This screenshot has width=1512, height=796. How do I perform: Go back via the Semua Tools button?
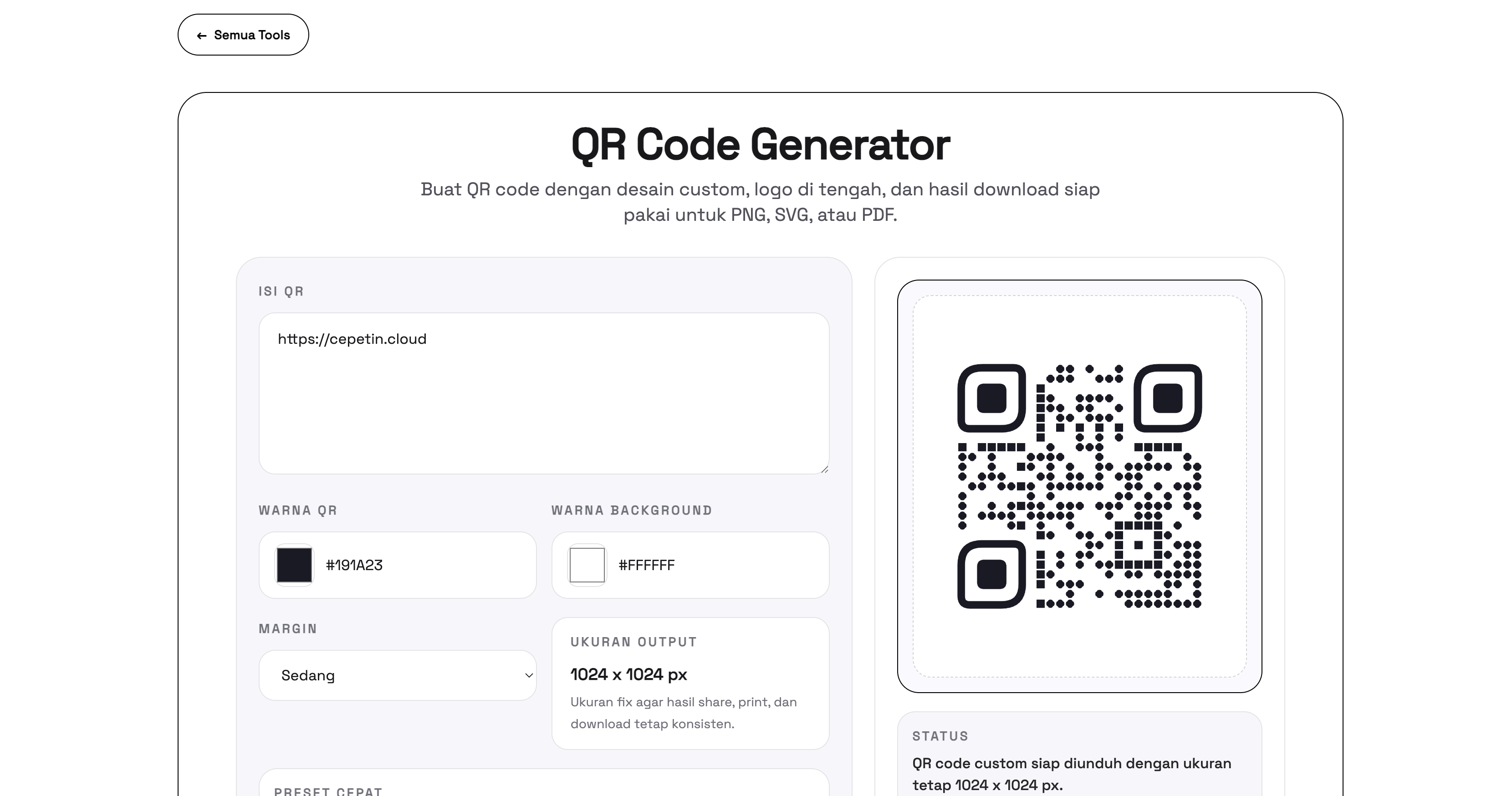coord(243,35)
